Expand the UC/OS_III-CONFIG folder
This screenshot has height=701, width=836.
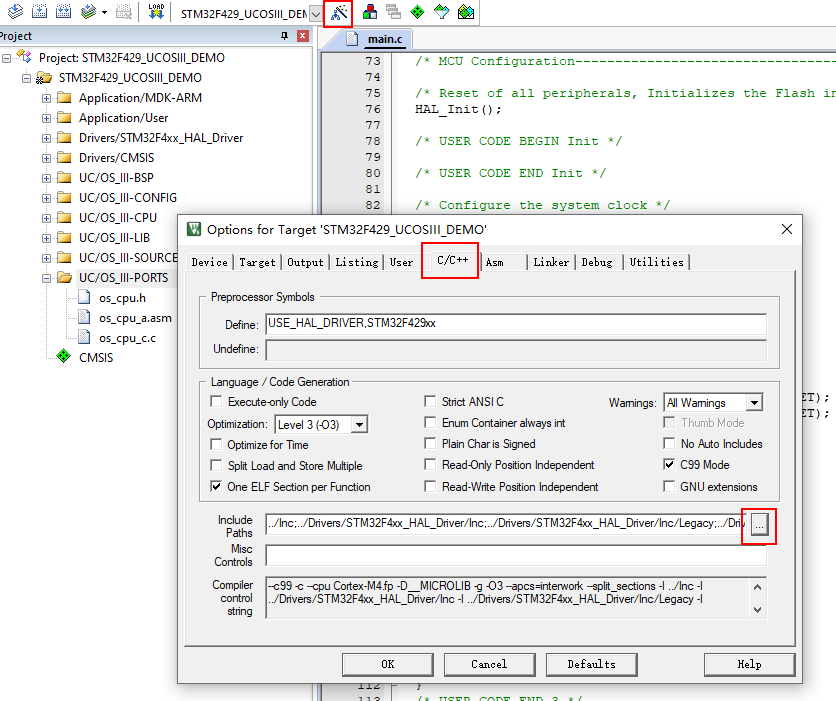(46, 198)
